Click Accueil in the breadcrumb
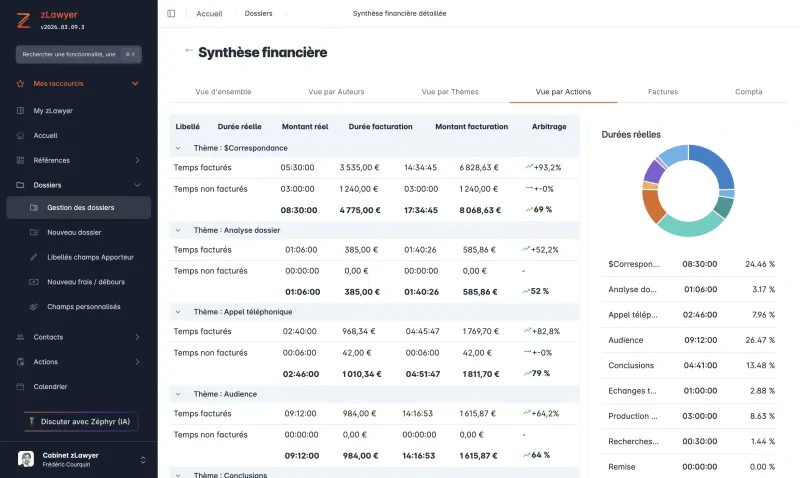The width and height of the screenshot is (800, 478). pos(209,14)
